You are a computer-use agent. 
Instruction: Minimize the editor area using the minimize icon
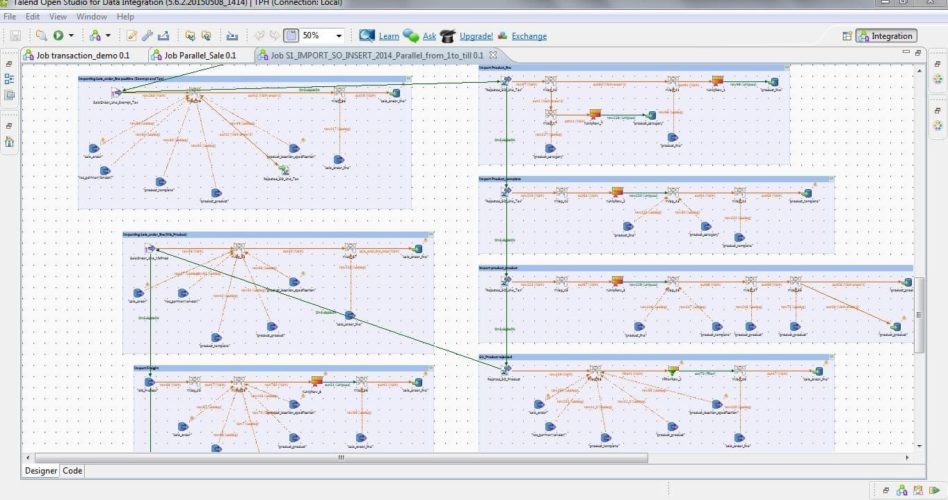coord(906,51)
